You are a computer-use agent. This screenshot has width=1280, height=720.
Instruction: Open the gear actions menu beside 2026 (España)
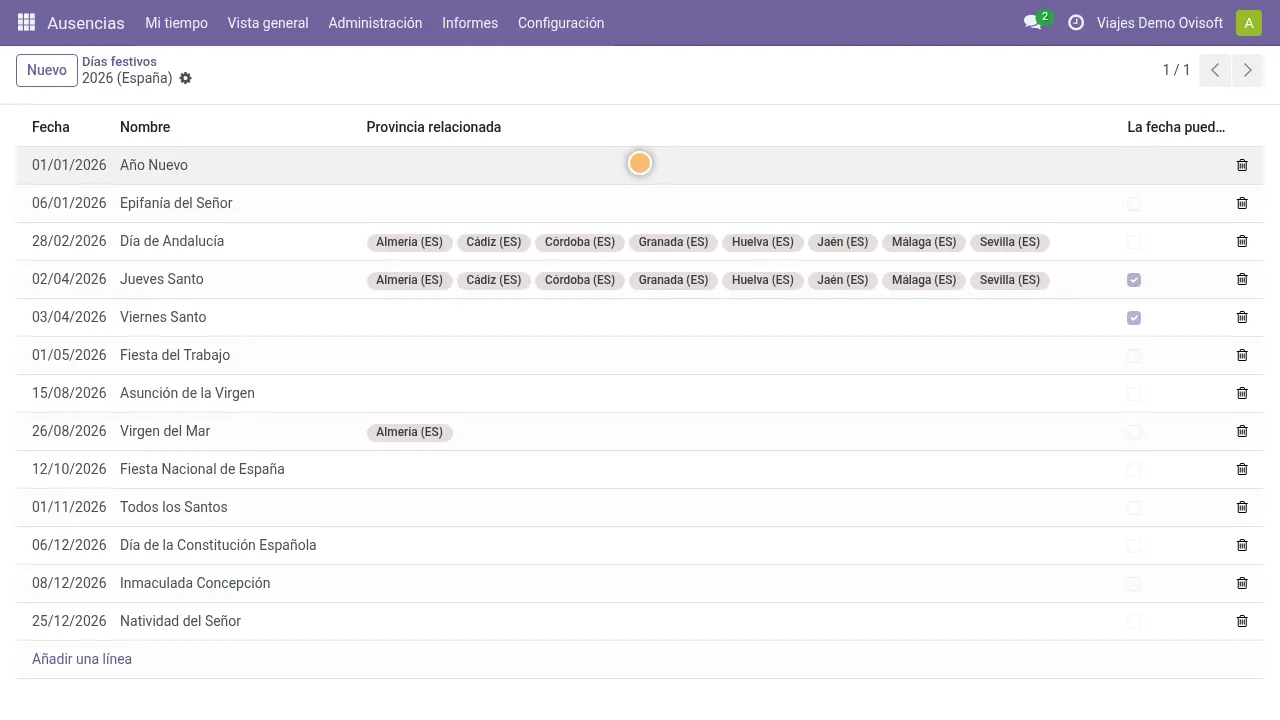tap(185, 78)
